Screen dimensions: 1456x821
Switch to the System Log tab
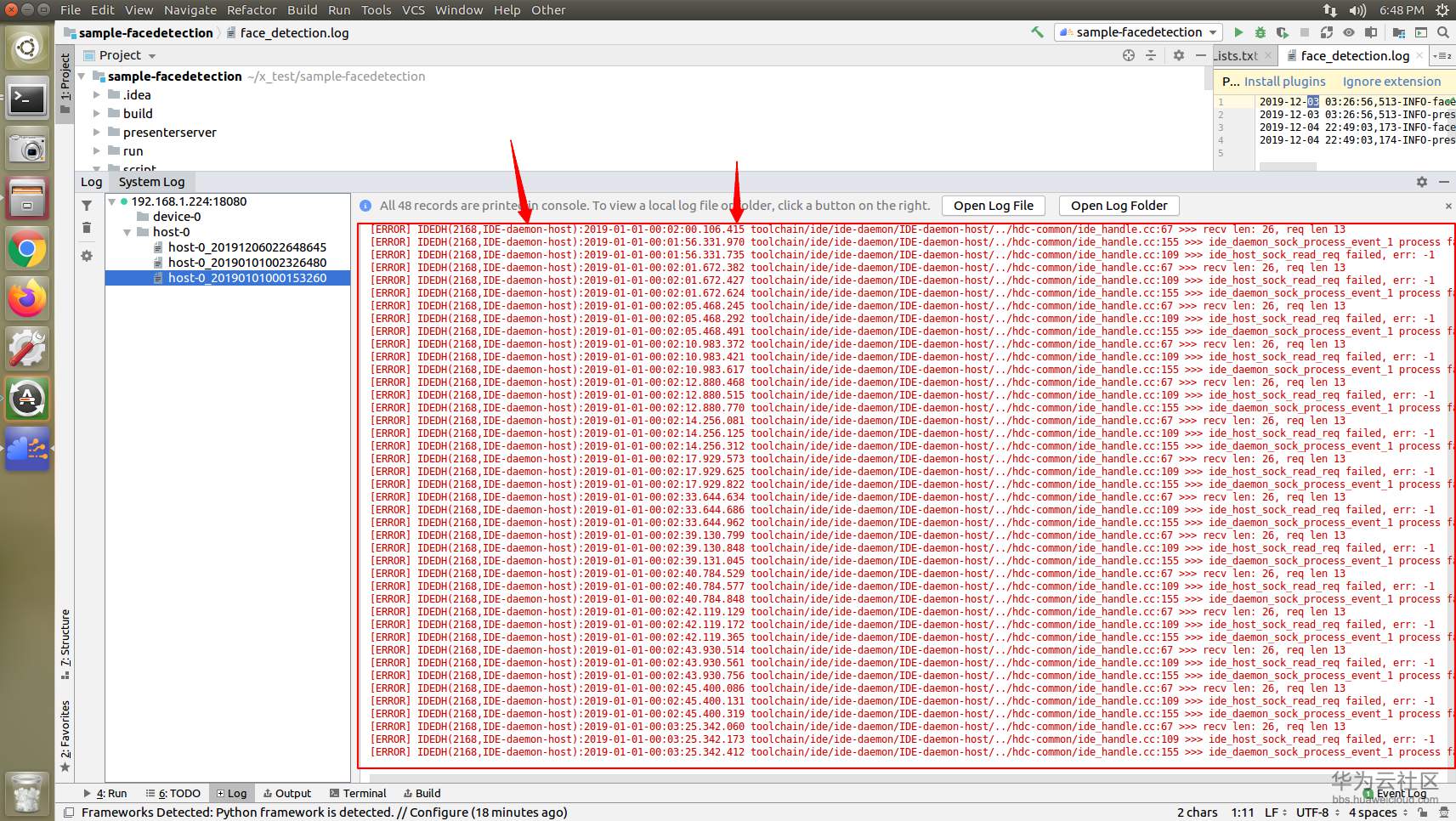[151, 182]
